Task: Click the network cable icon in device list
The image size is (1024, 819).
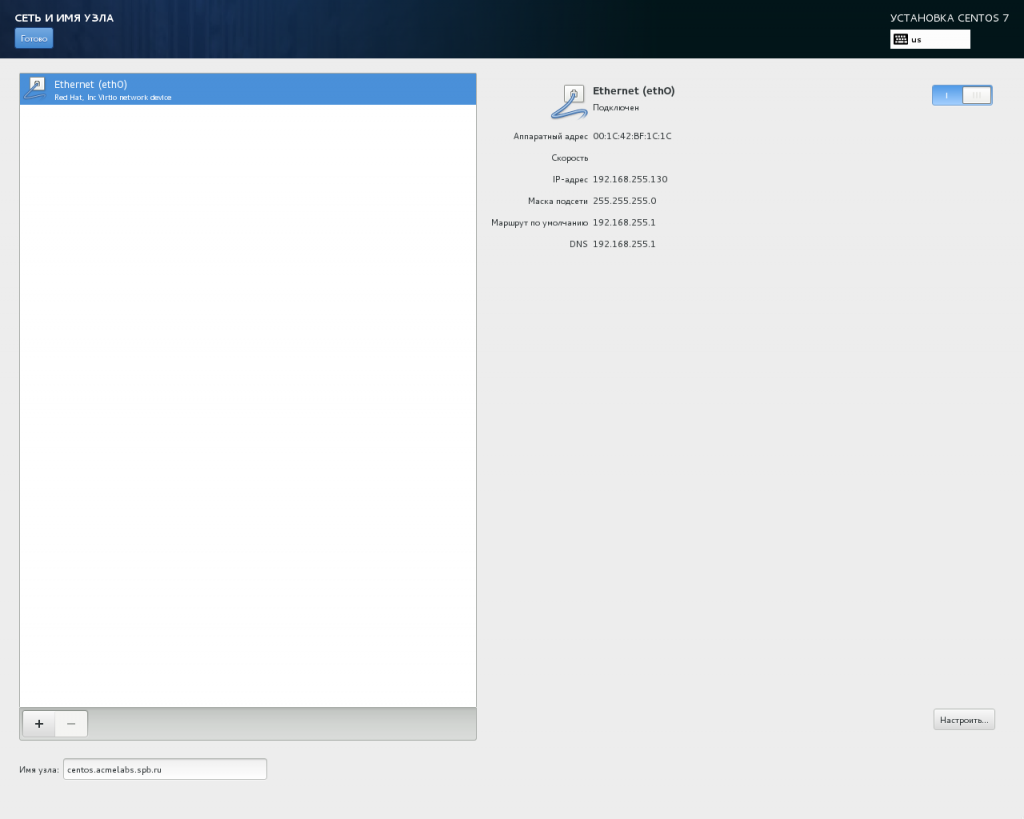Action: [x=35, y=89]
